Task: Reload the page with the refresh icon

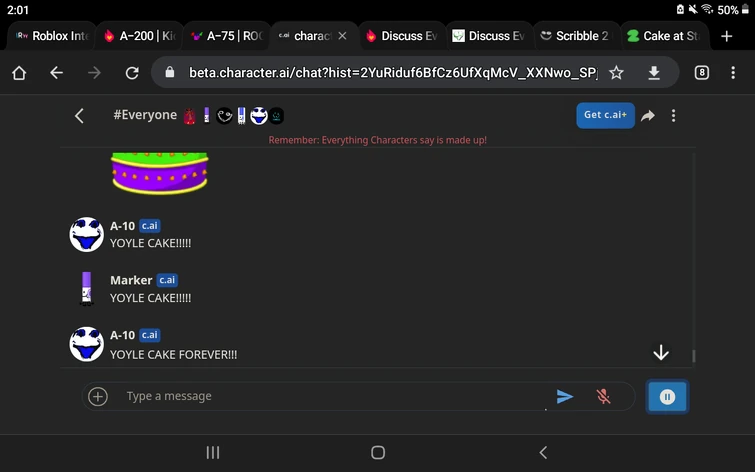Action: (x=132, y=73)
